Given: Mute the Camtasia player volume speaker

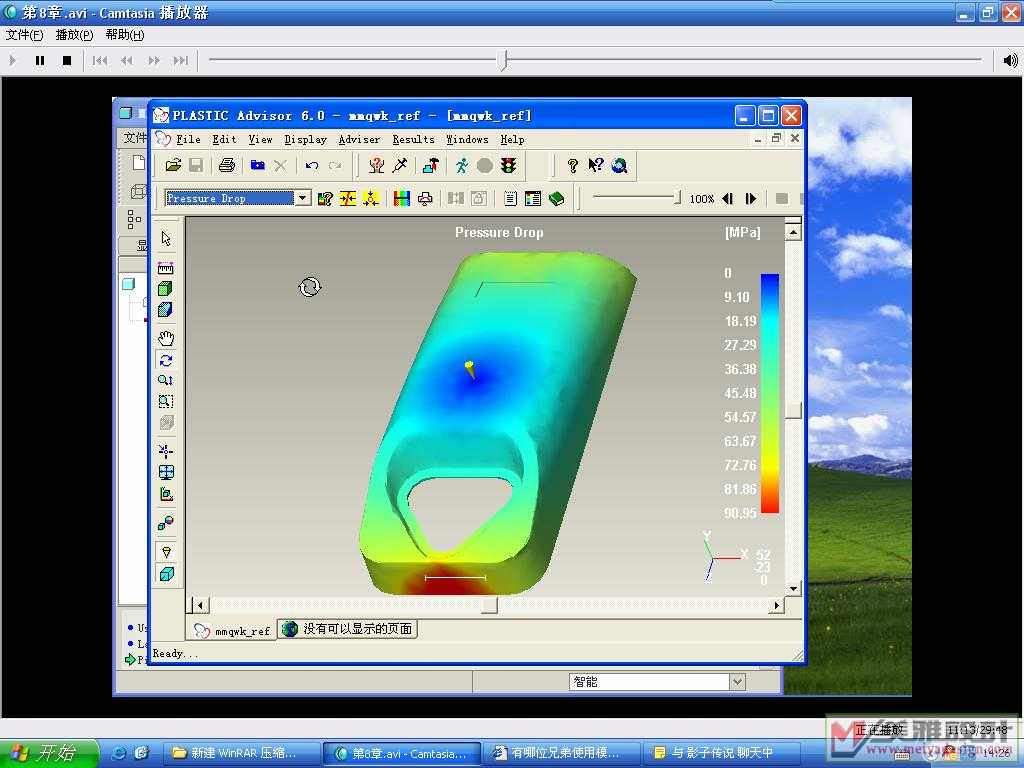Looking at the screenshot, I should click(x=1010, y=61).
